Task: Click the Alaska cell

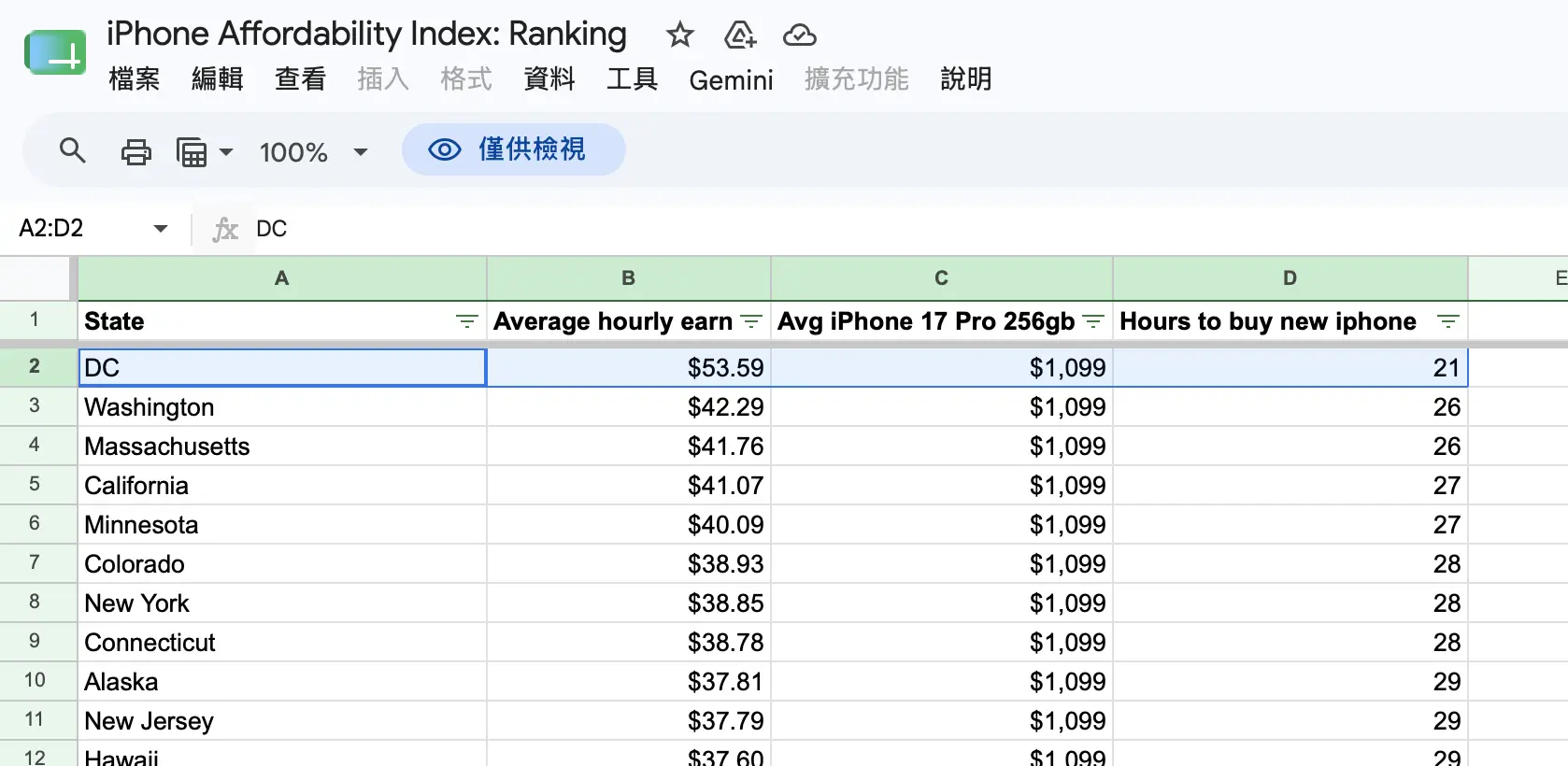Action: point(282,681)
